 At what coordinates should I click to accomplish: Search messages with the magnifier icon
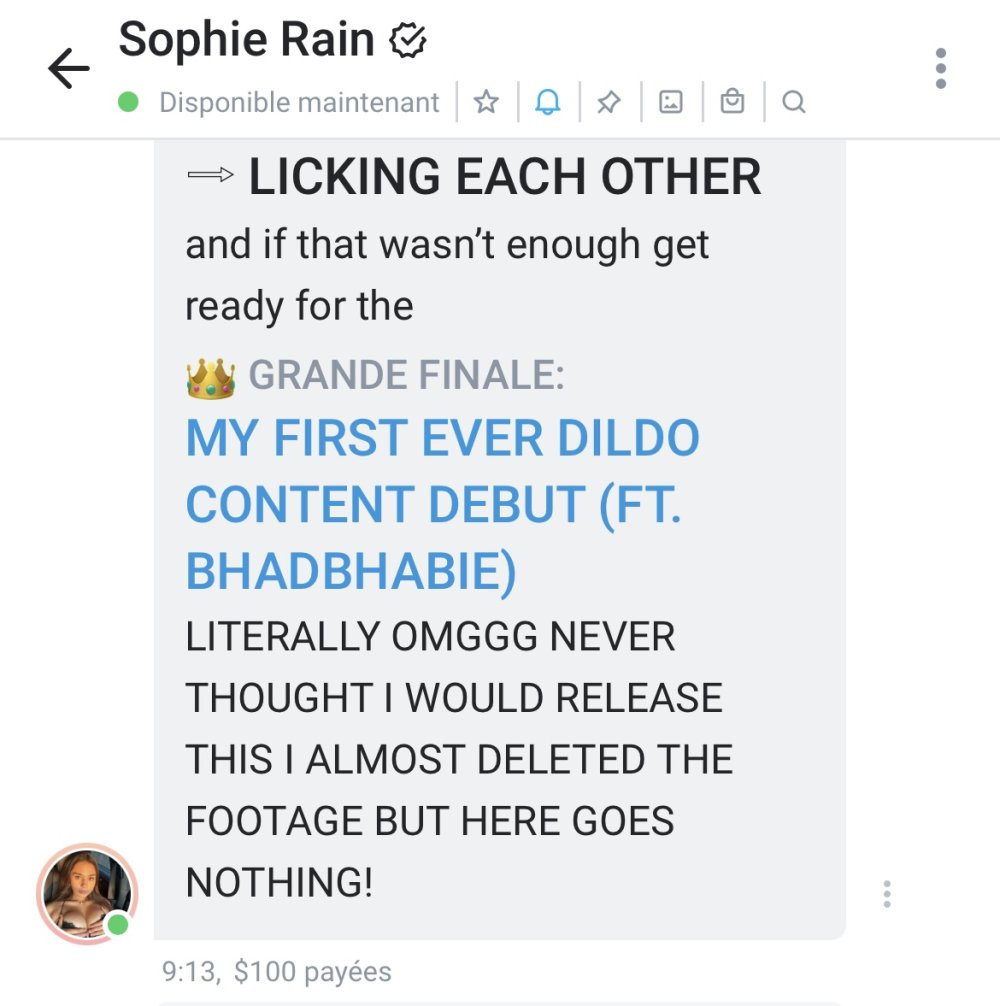coord(793,101)
